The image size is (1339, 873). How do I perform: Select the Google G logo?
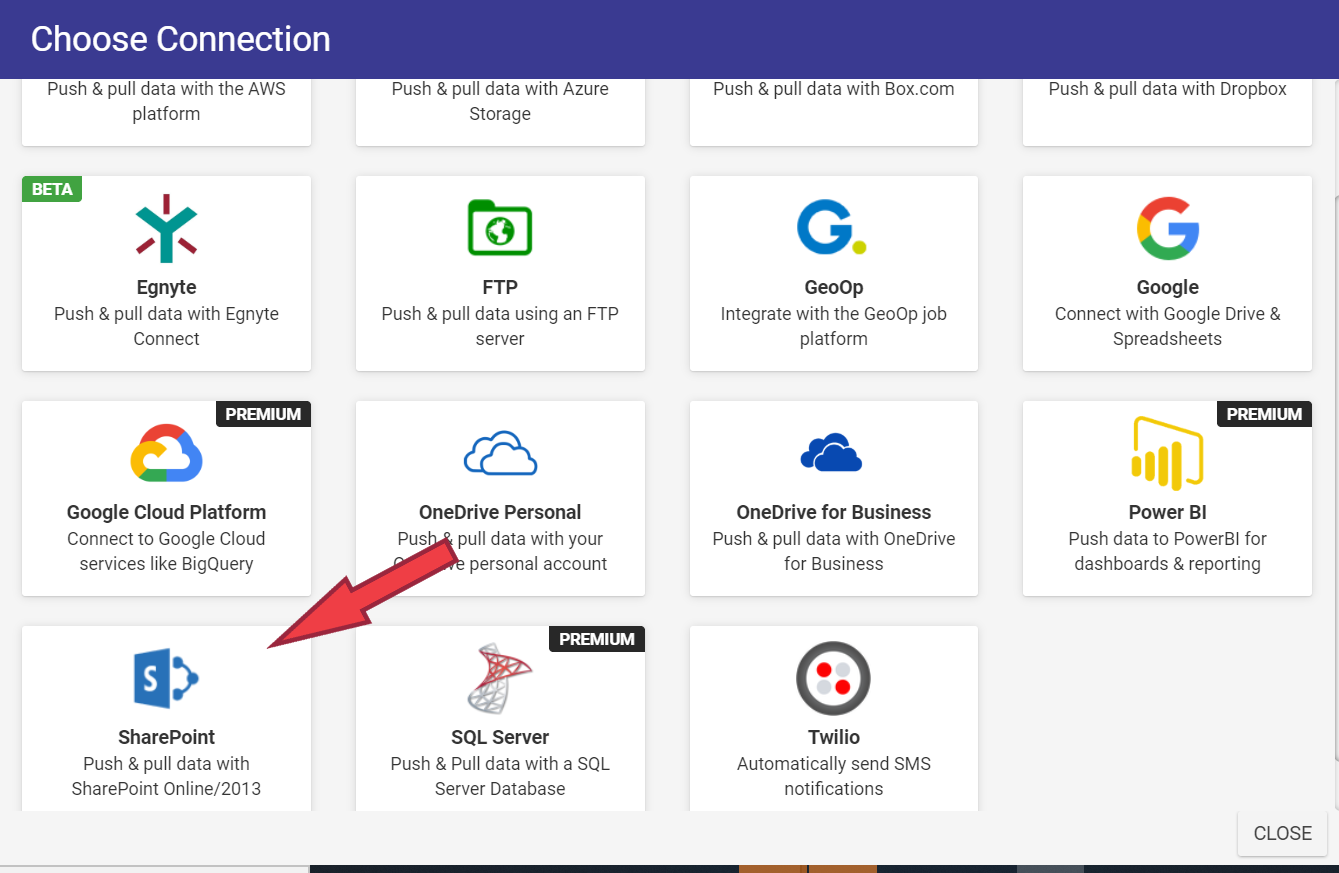[1168, 228]
